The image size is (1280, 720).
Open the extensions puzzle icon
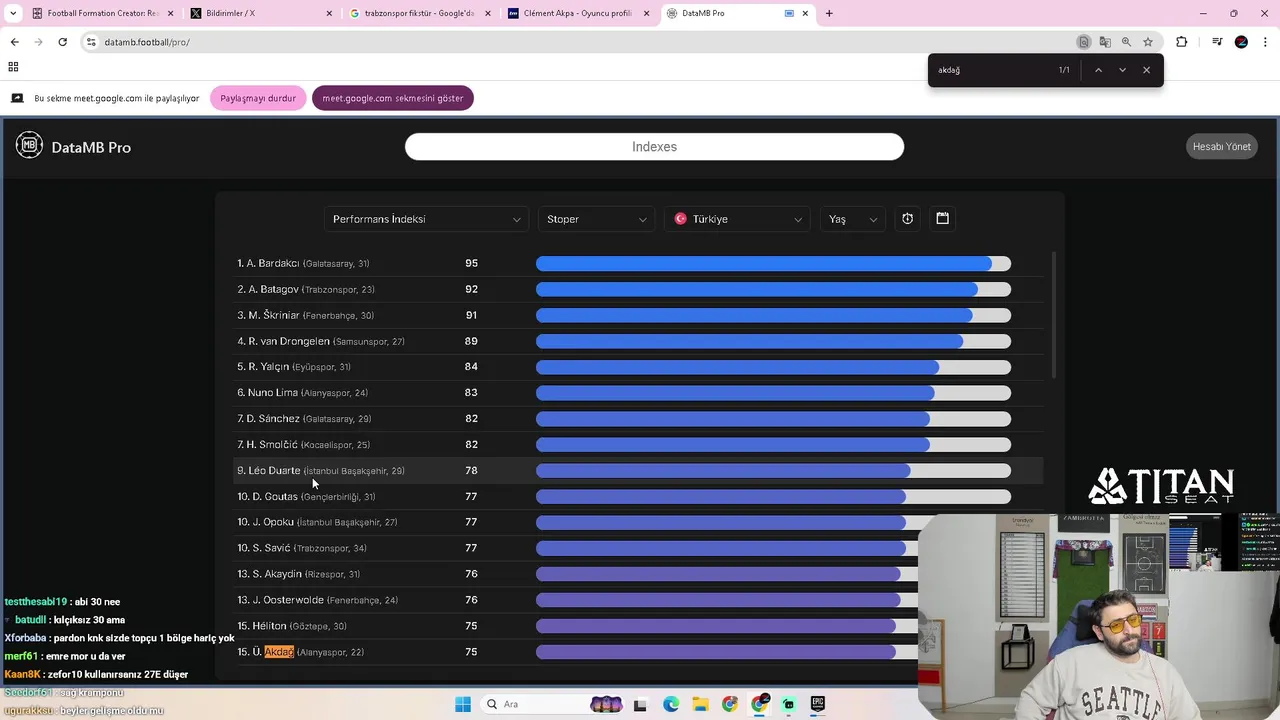[1182, 42]
